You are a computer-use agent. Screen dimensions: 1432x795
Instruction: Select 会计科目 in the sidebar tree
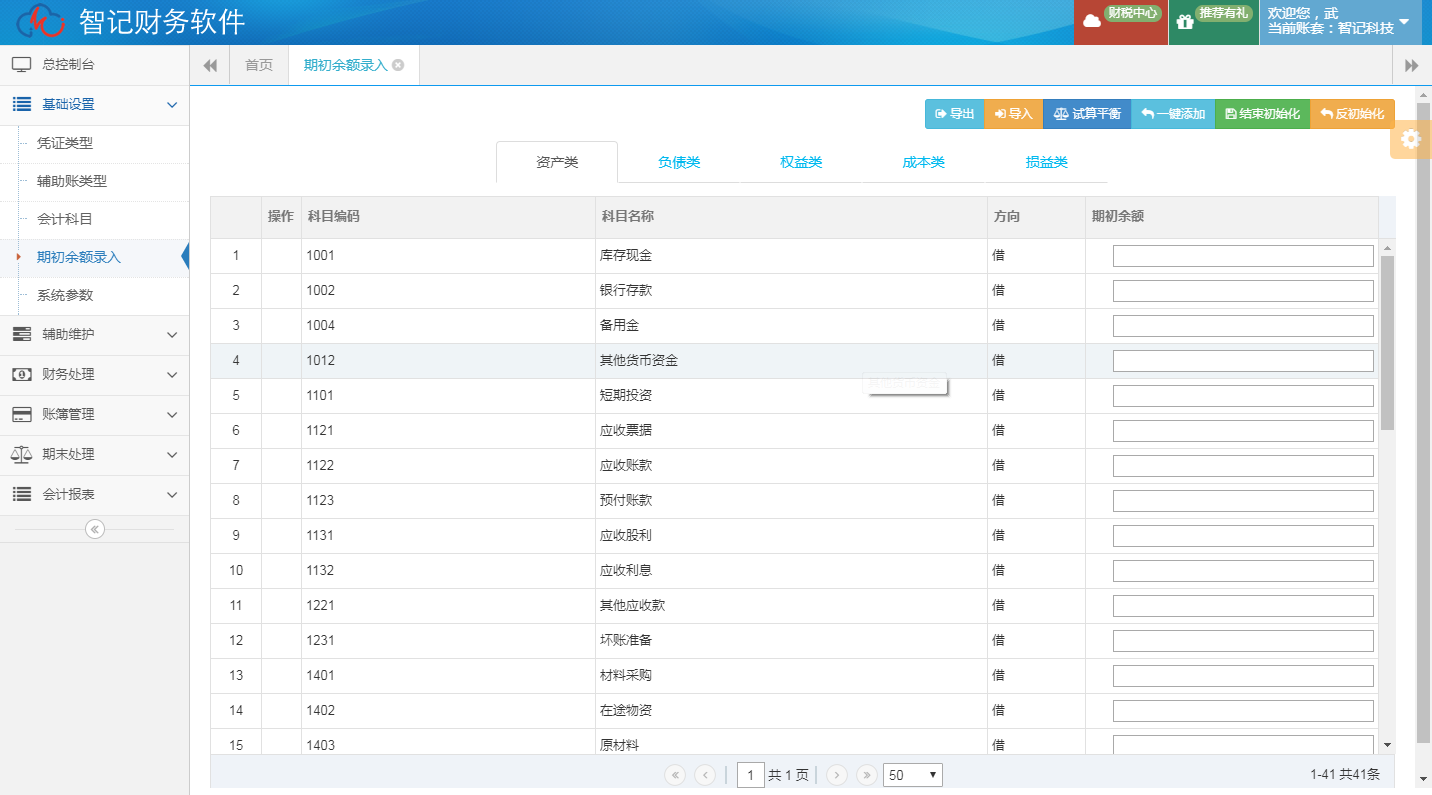pyautogui.click(x=65, y=219)
